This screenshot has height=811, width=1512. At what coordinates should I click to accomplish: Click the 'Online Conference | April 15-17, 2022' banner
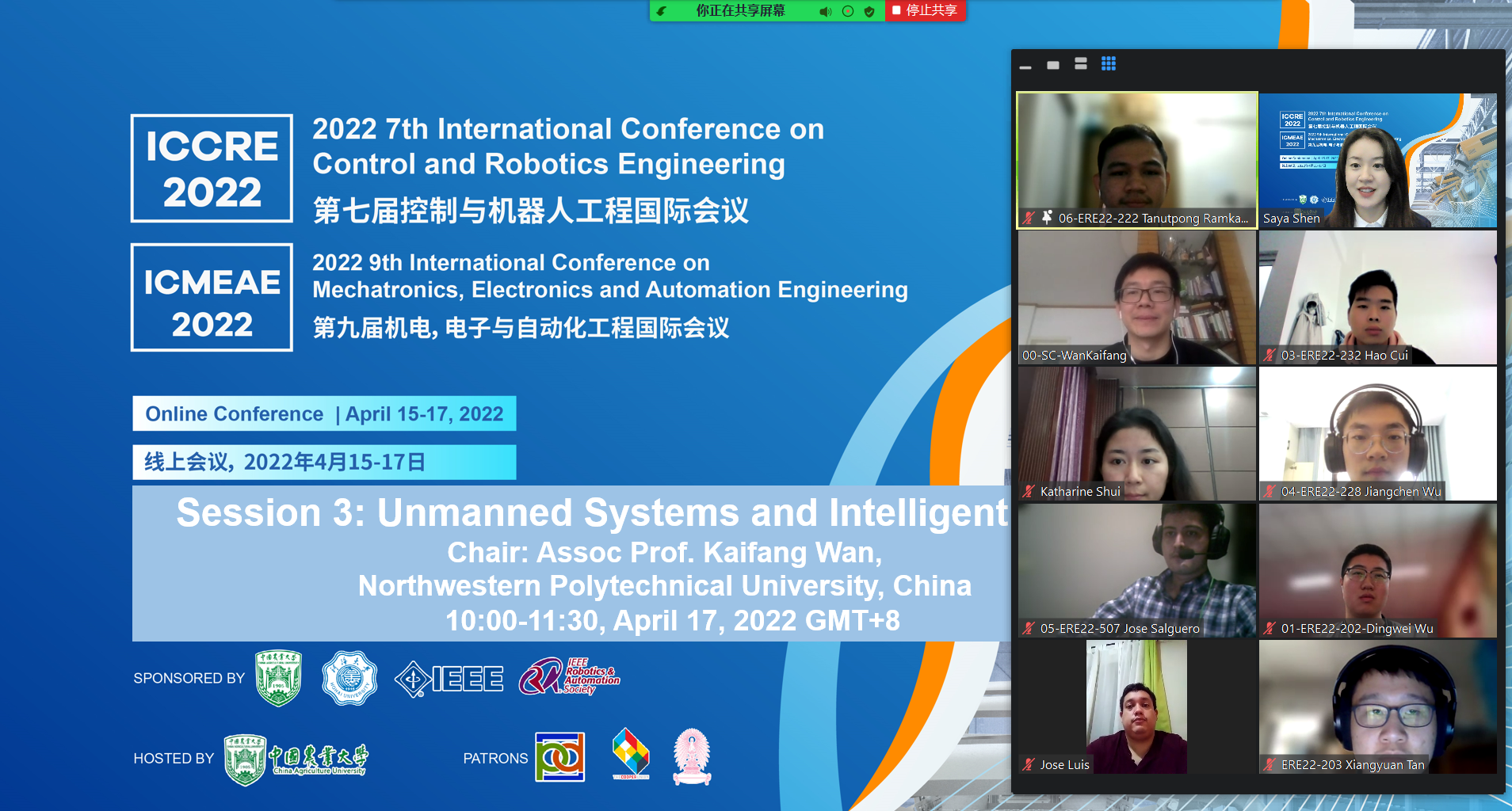[324, 413]
